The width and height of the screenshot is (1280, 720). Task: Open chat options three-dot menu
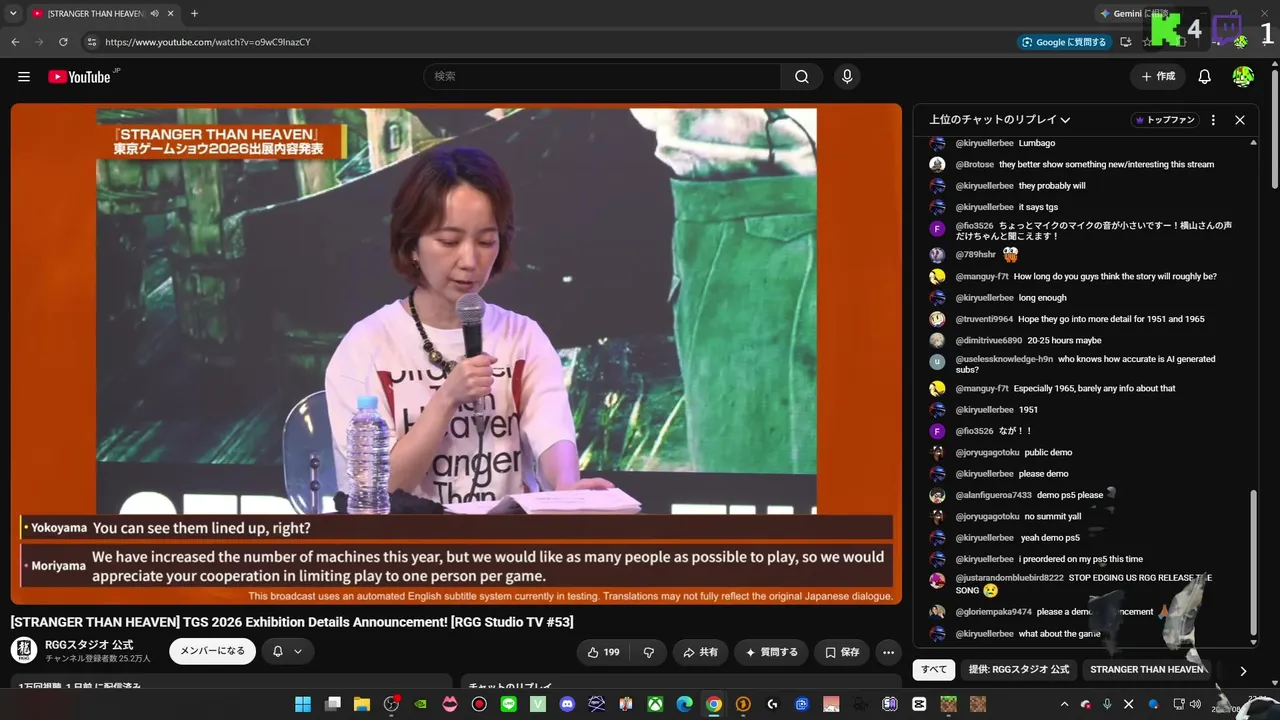[x=1213, y=120]
